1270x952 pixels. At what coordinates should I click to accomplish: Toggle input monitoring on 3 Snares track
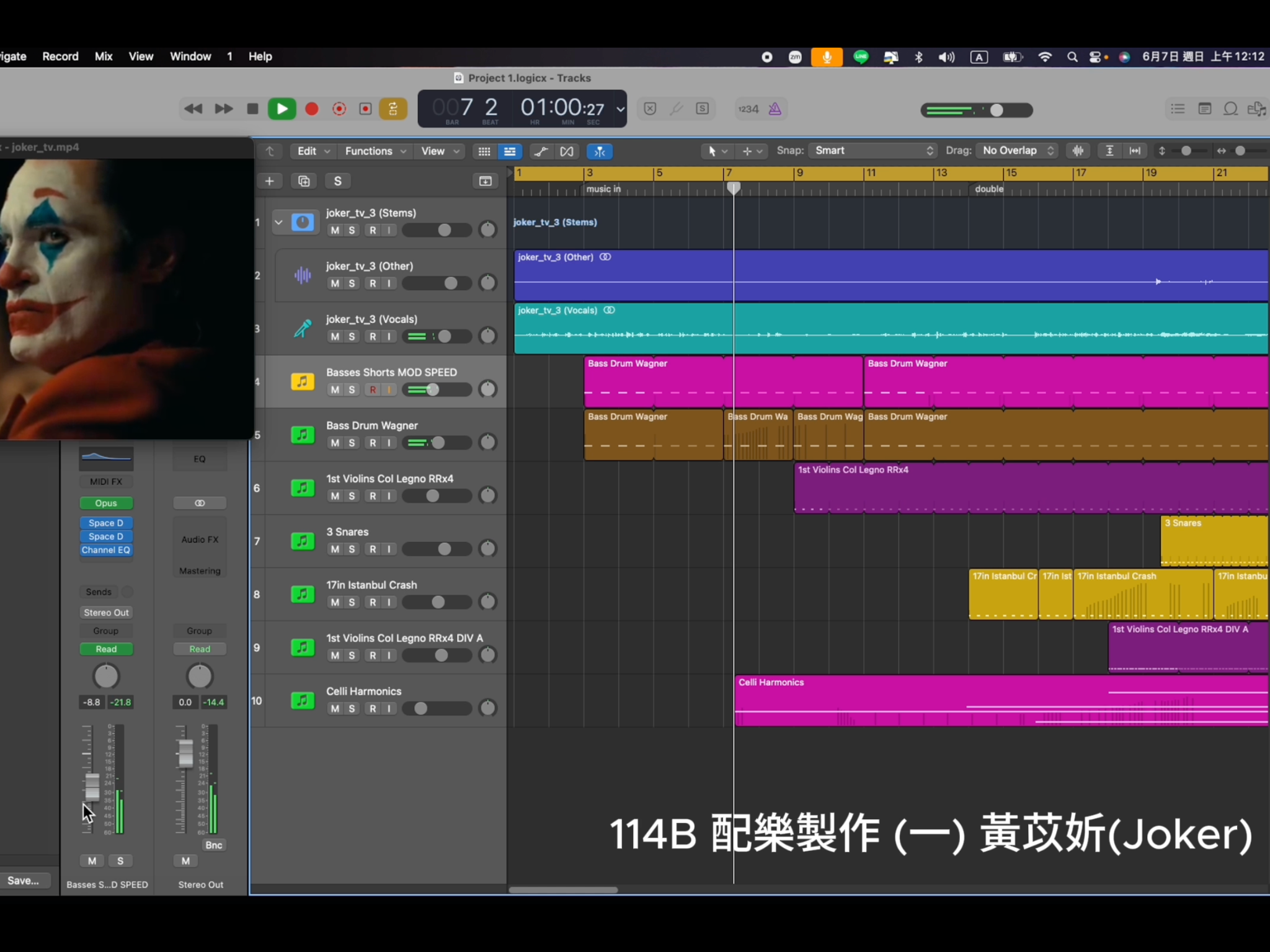point(389,549)
